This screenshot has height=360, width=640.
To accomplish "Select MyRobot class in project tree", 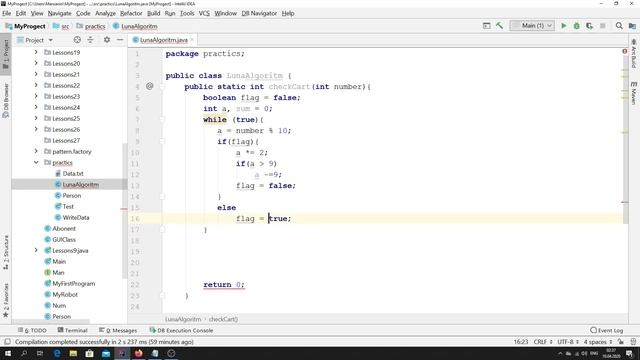I will click(65, 294).
